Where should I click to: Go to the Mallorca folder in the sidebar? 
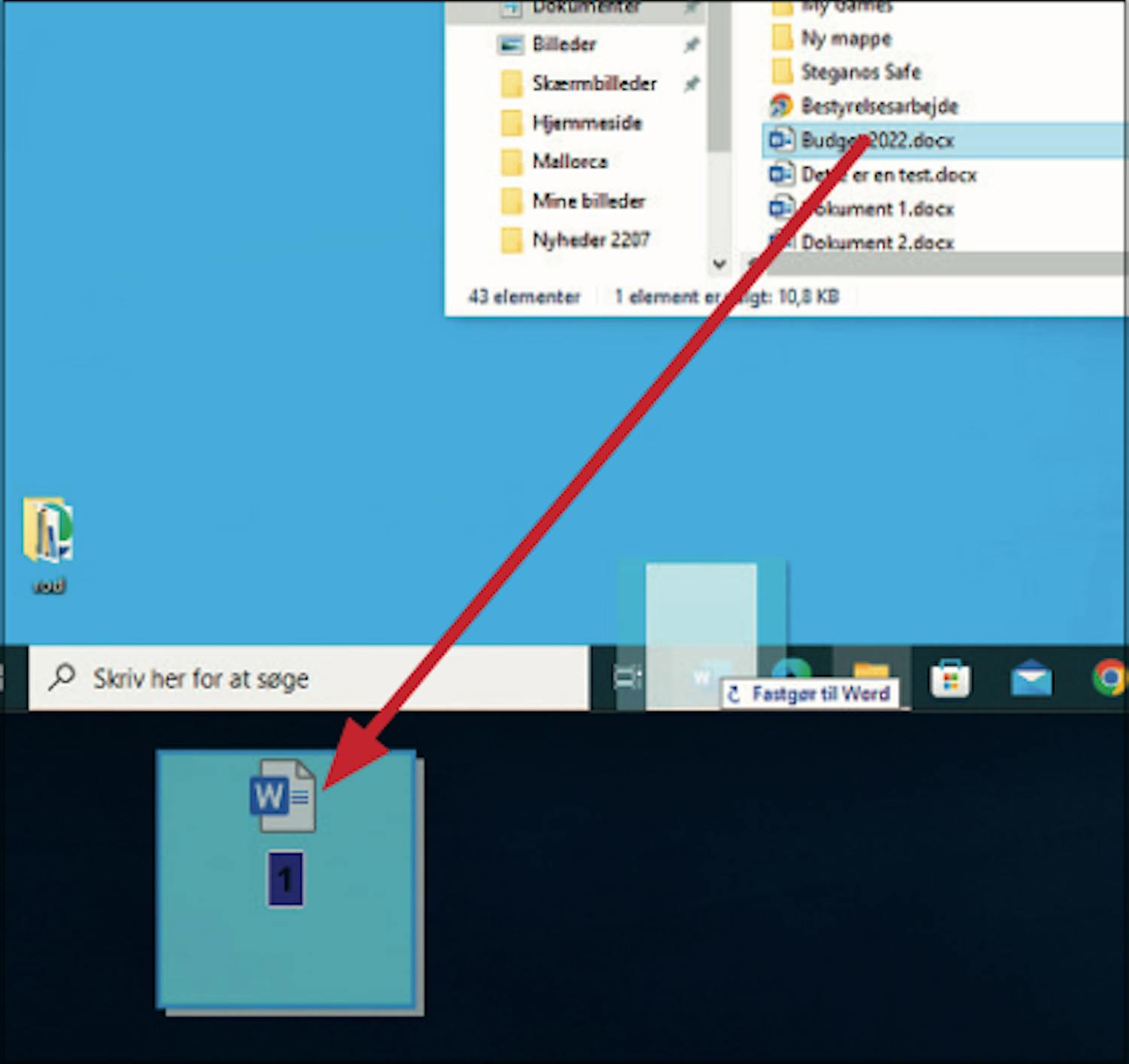554,161
